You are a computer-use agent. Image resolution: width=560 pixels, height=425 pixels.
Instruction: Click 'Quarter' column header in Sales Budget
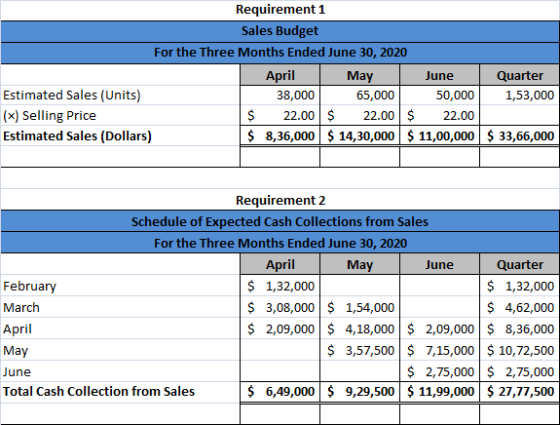(519, 75)
